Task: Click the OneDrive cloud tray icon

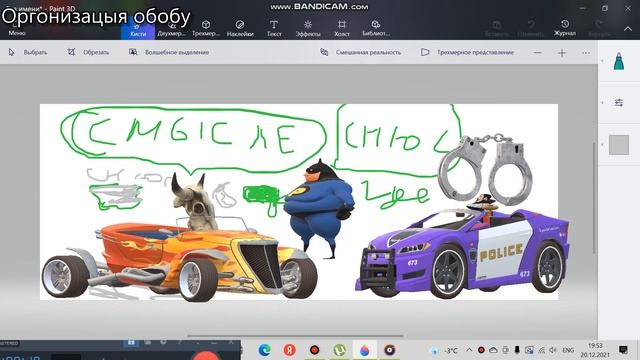Action: click(493, 350)
